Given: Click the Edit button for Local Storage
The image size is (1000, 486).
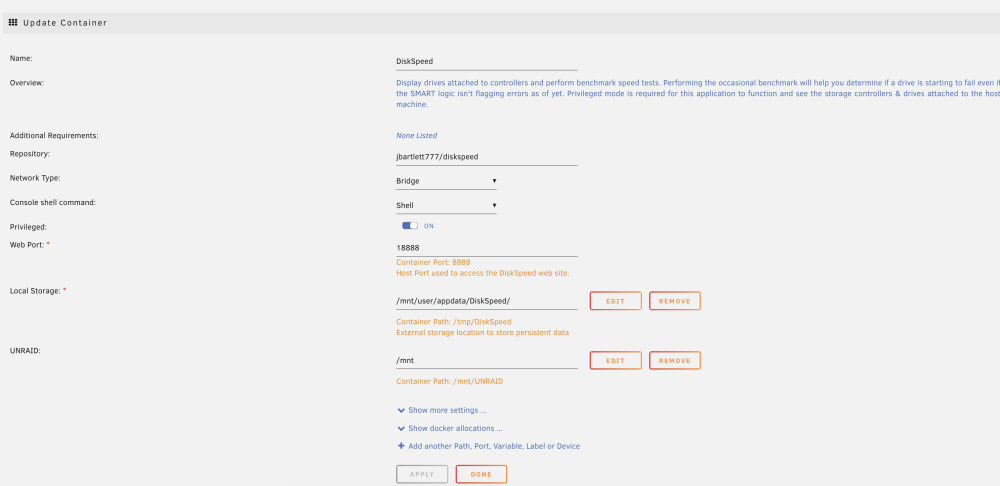Looking at the screenshot, I should click(615, 301).
